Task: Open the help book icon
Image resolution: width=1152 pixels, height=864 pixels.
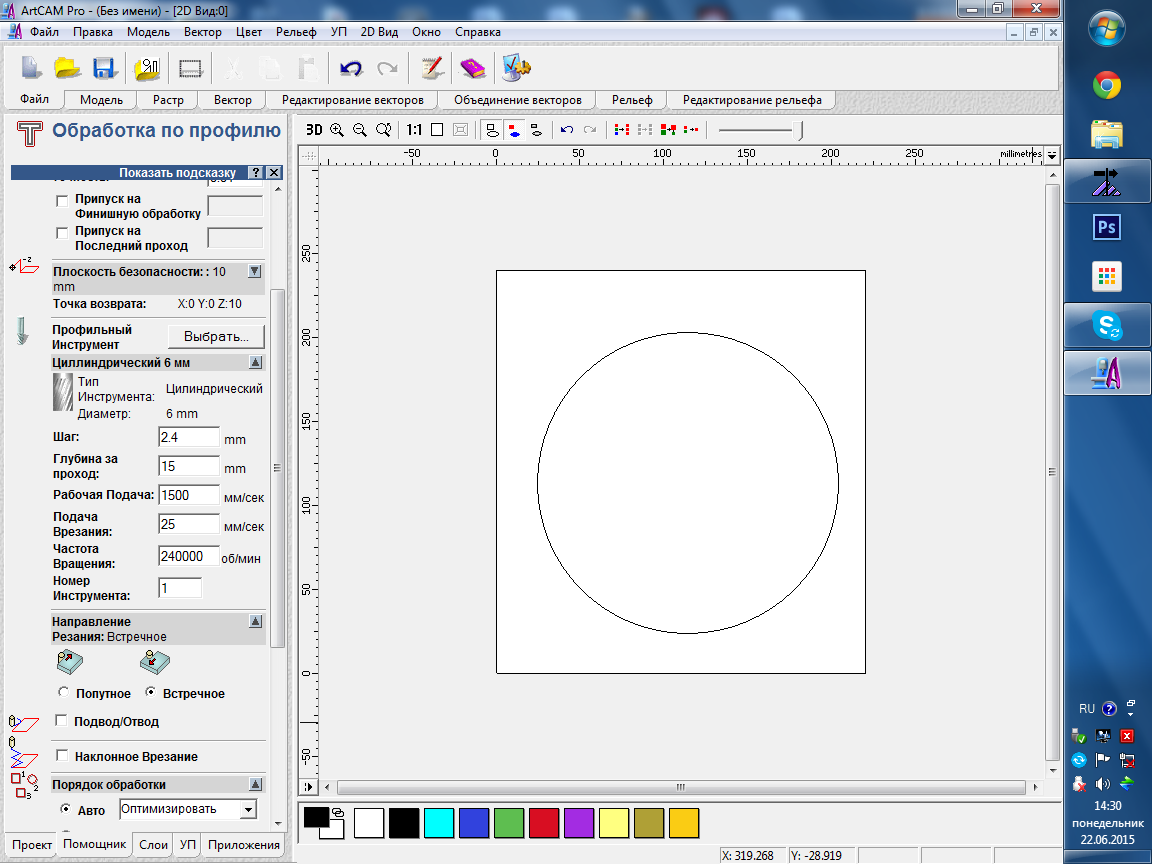Action: (471, 68)
